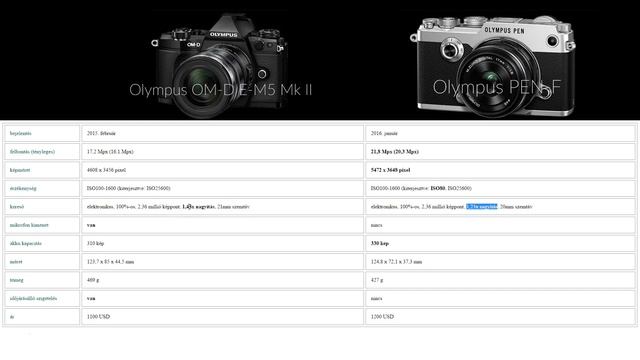Select the 'bejelentés' row label
The width and height of the screenshot is (640, 360).
tap(20, 133)
